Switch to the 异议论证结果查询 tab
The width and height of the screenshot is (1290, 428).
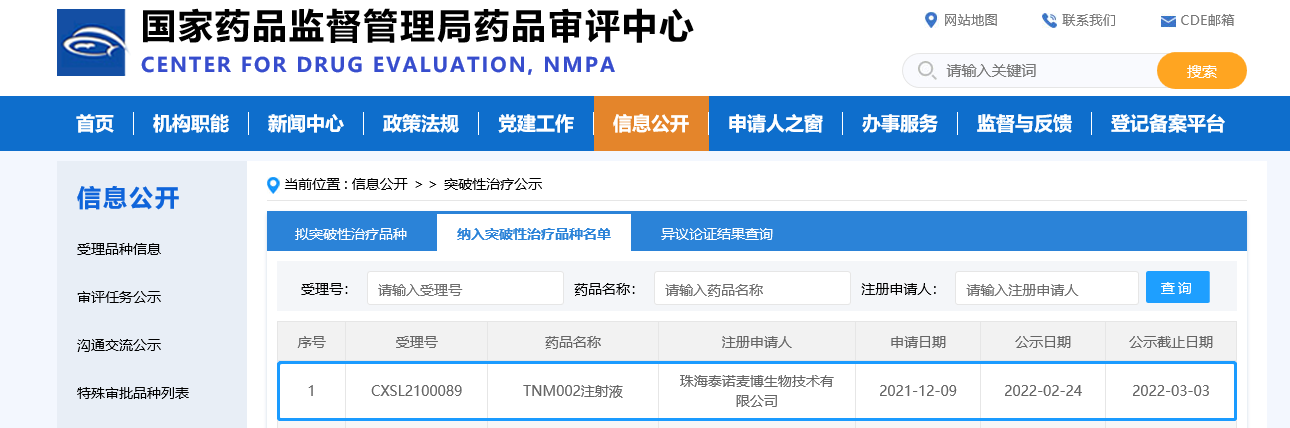pyautogui.click(x=716, y=234)
